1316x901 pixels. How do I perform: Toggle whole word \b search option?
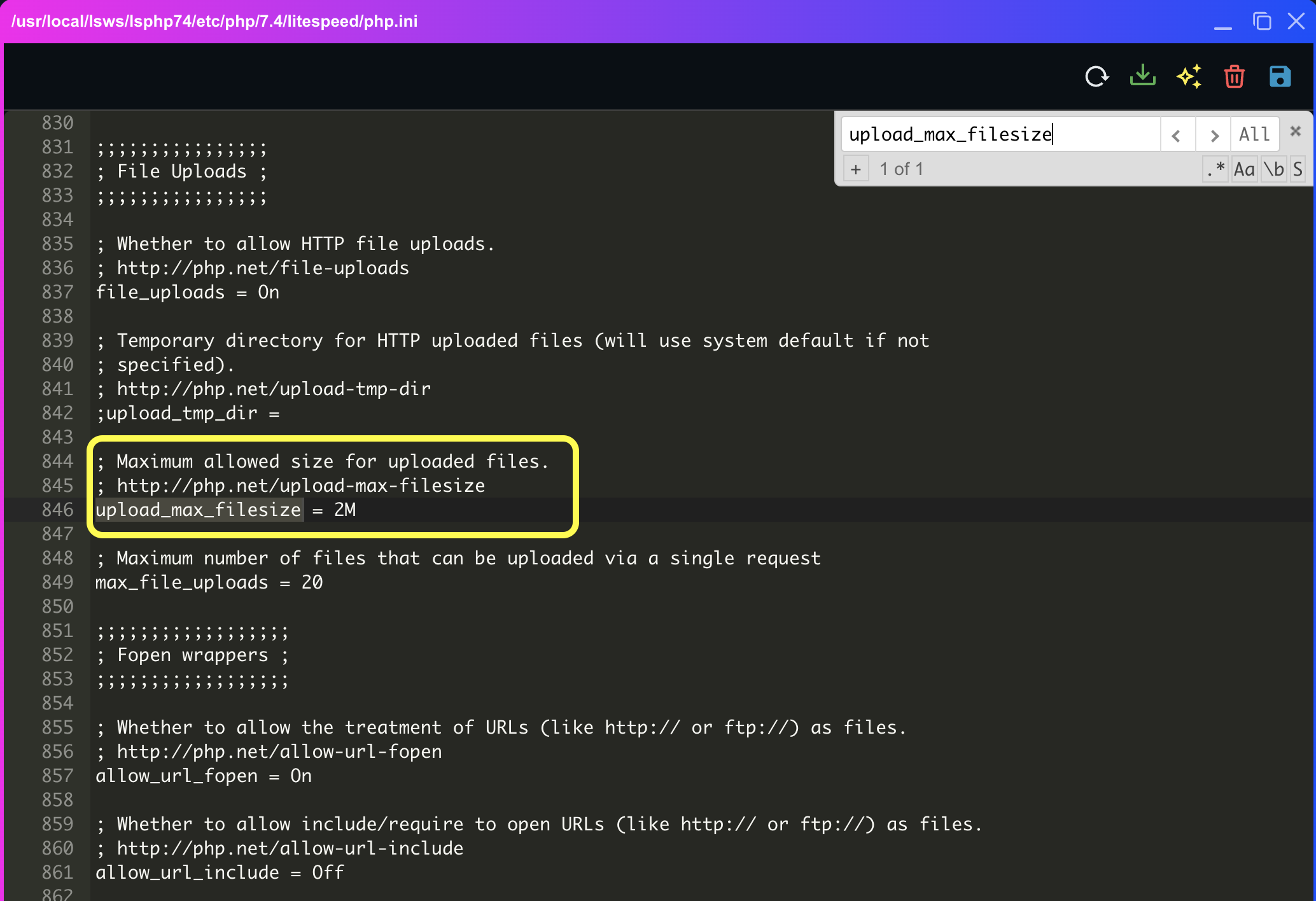[x=1273, y=169]
